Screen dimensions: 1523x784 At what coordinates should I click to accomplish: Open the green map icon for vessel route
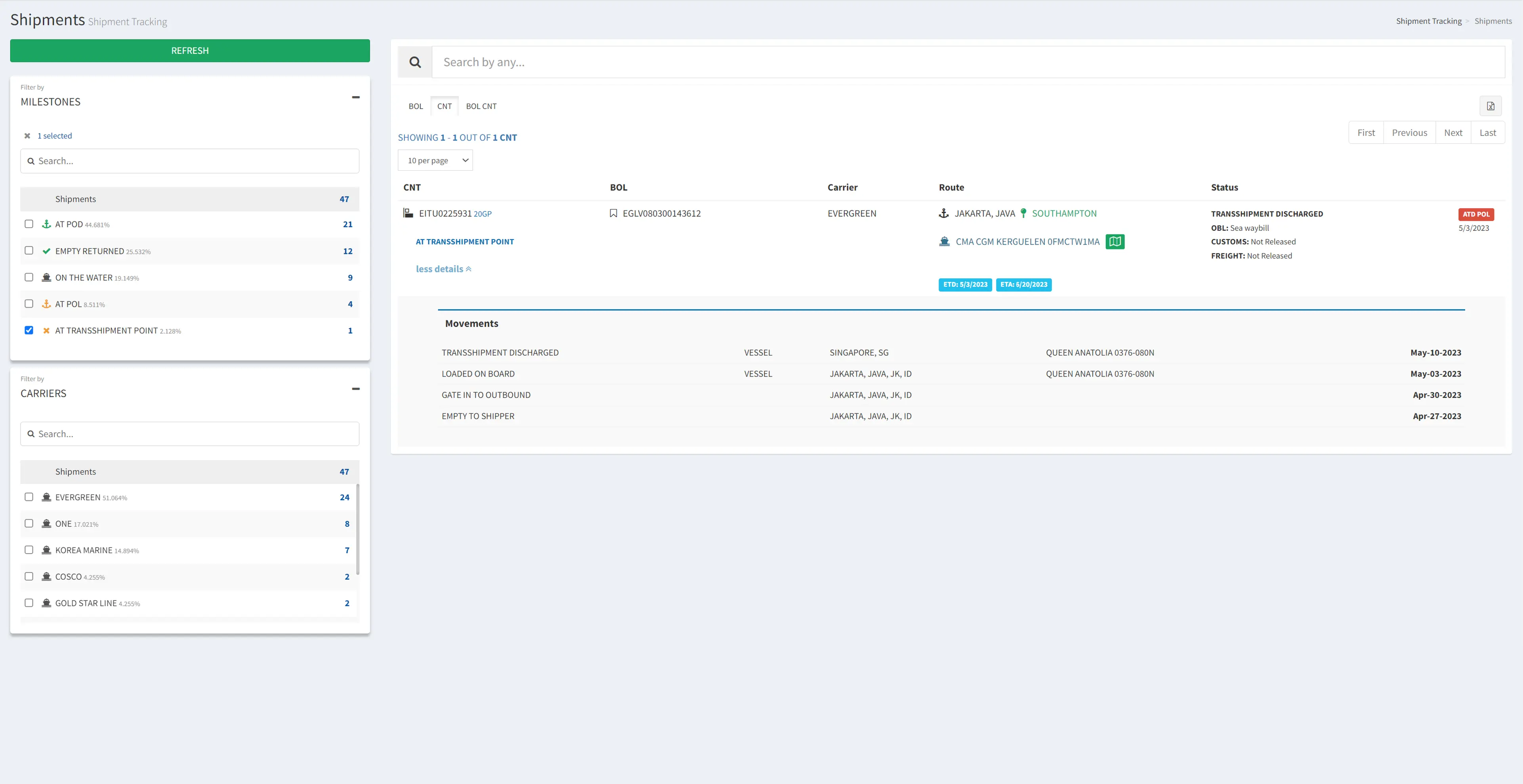(1115, 242)
